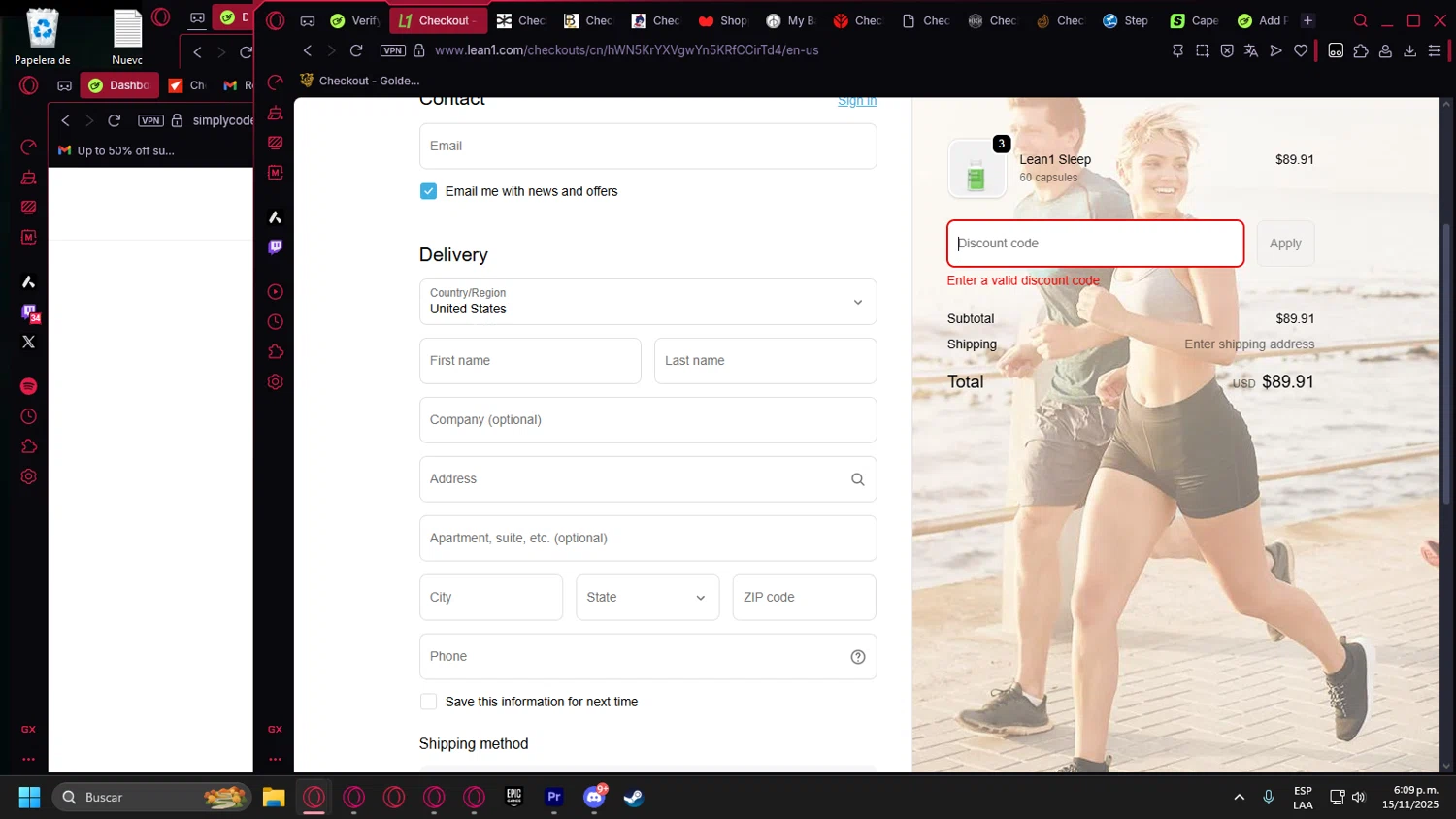
Task: Open the snapshot tool in address bar
Action: point(1203,50)
